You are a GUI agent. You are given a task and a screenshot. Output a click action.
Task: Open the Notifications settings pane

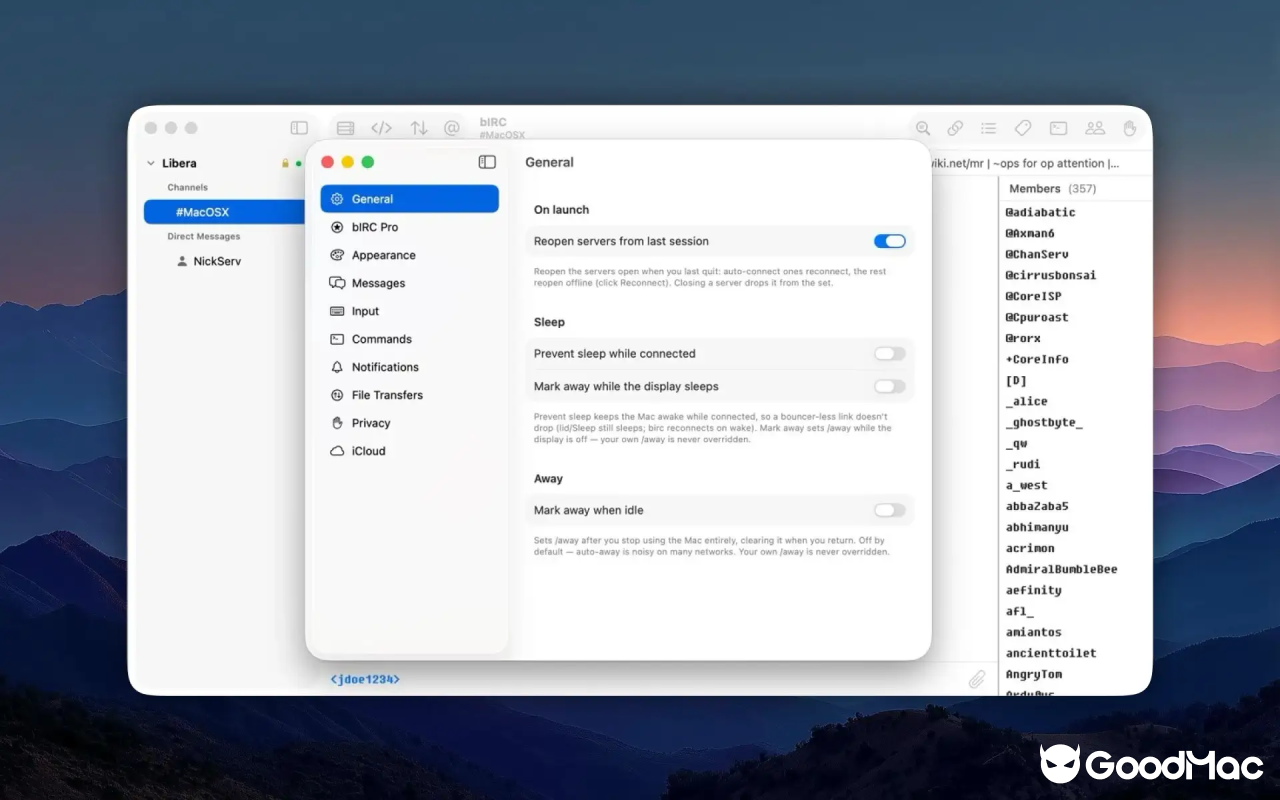(x=410, y=367)
